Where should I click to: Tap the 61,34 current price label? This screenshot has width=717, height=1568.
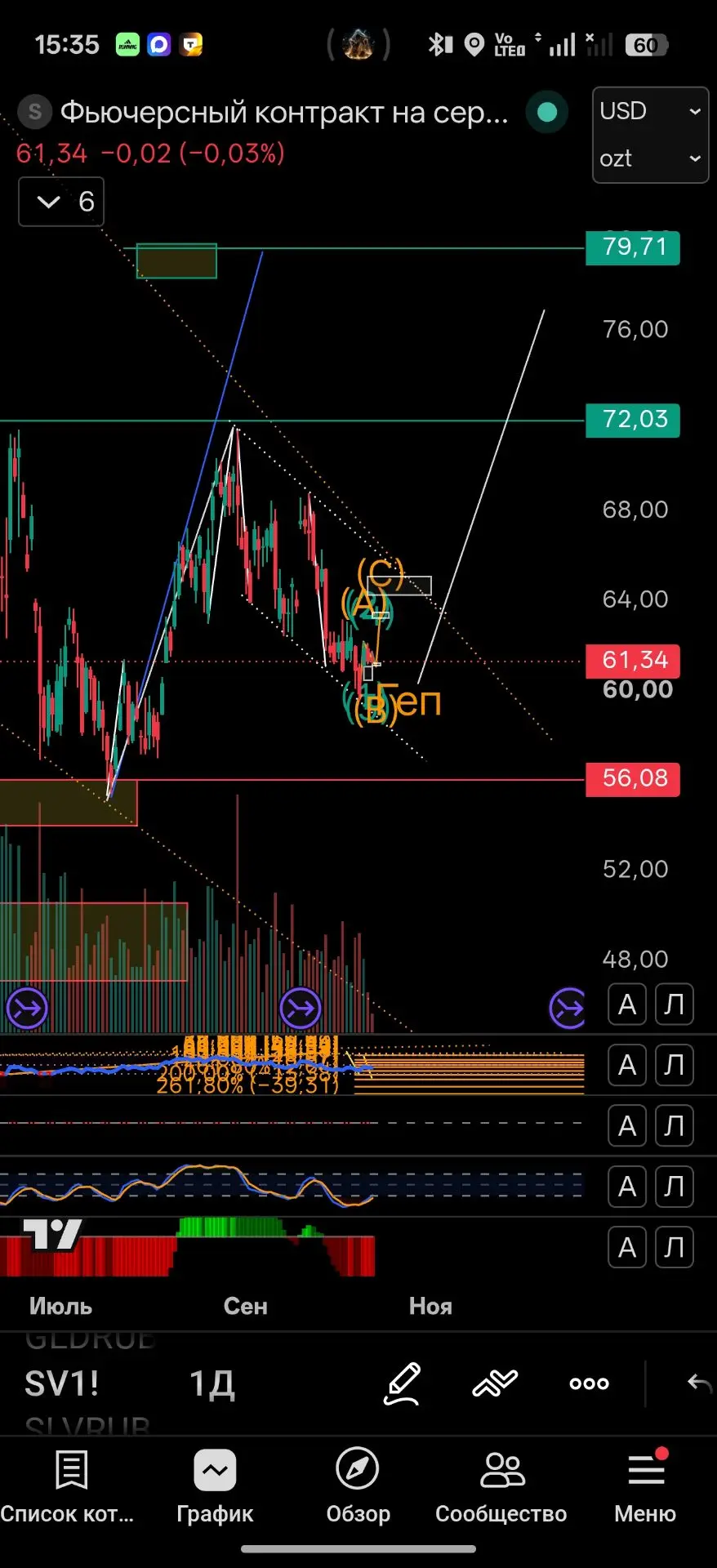coord(633,660)
